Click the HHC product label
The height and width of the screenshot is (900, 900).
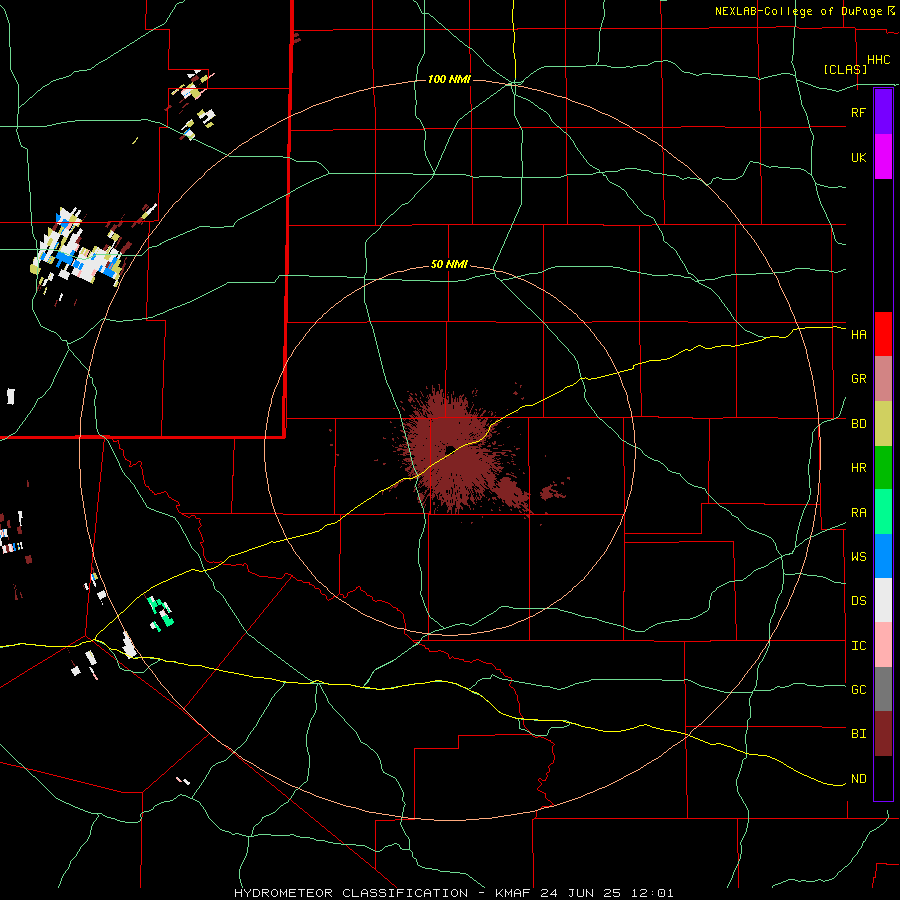click(x=878, y=60)
